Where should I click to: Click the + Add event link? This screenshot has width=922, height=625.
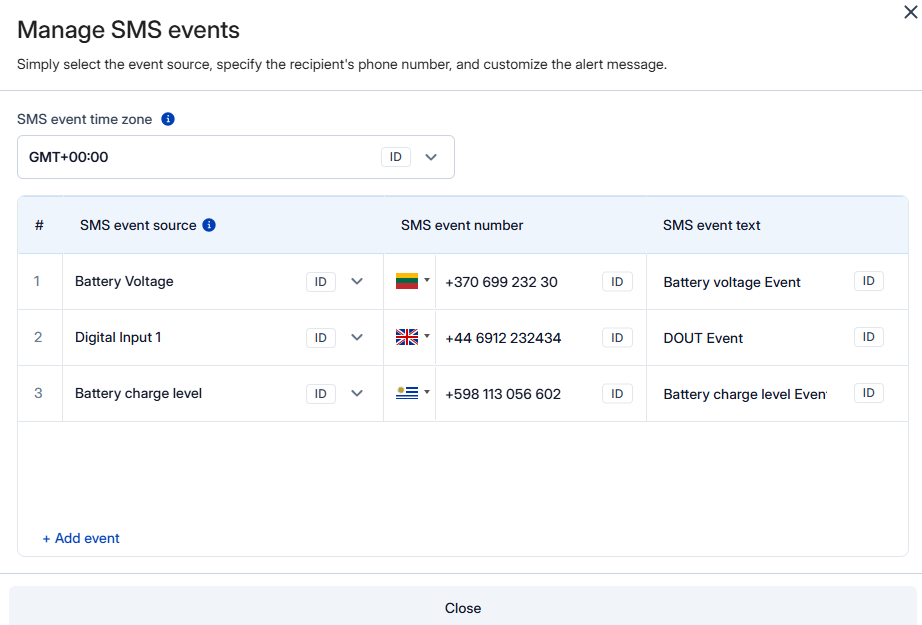81,538
